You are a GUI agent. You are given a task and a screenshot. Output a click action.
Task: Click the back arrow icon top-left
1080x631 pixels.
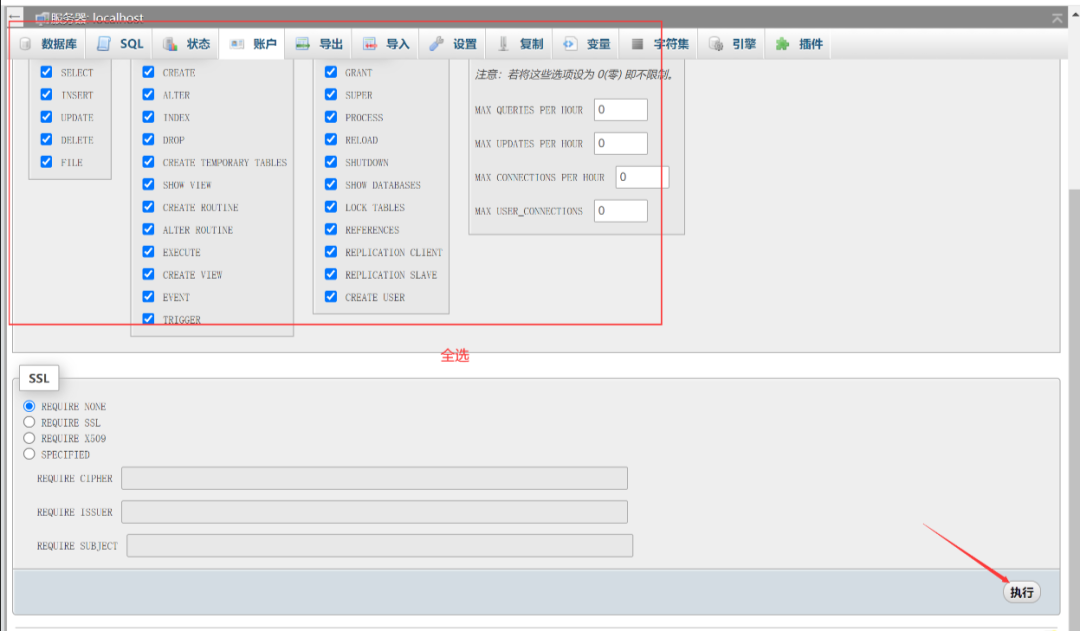click(14, 17)
